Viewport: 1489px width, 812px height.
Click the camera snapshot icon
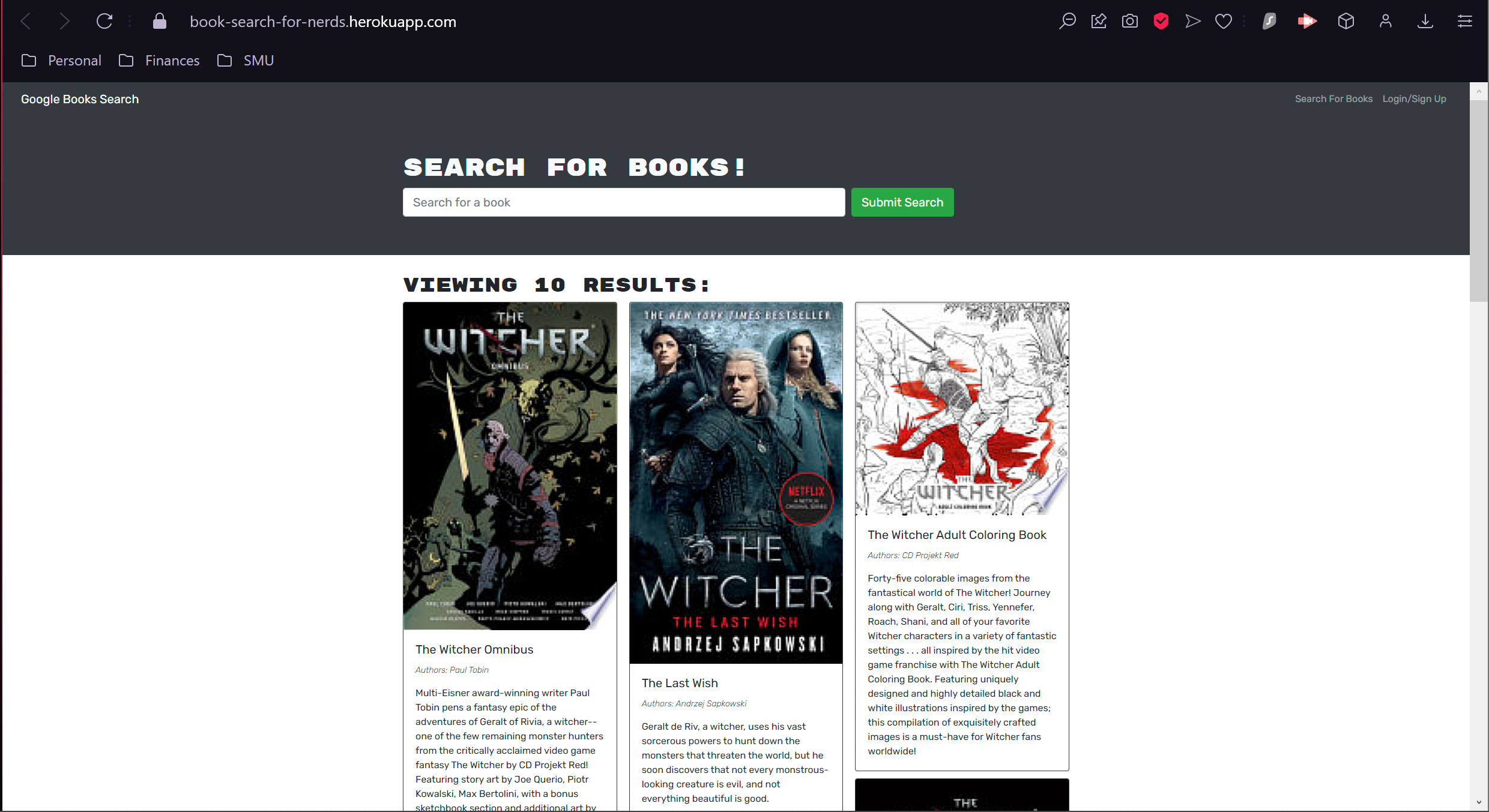click(1130, 22)
